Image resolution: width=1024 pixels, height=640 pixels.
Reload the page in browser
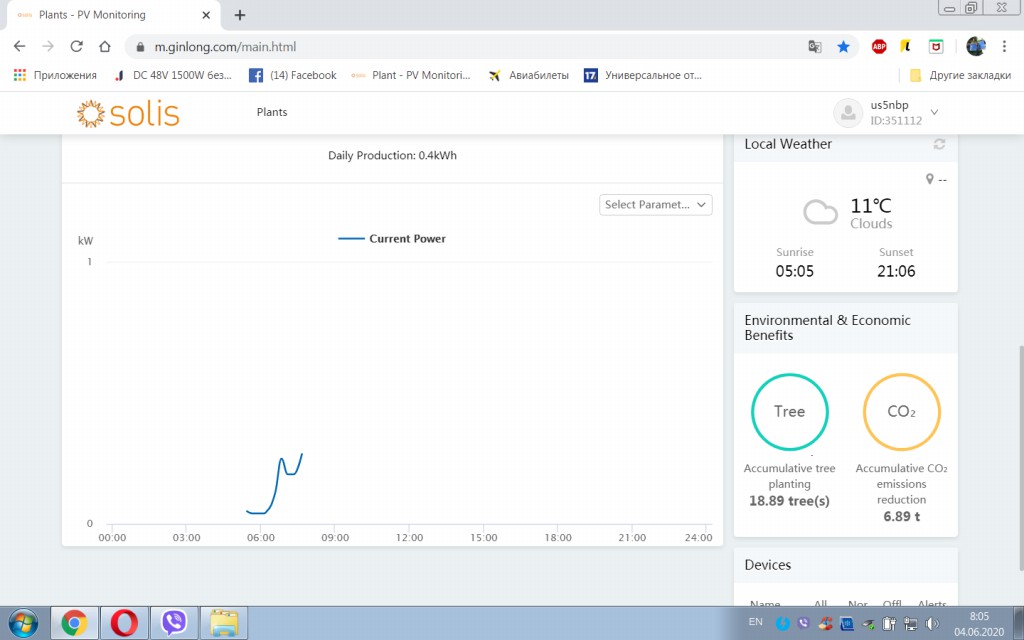pos(76,47)
